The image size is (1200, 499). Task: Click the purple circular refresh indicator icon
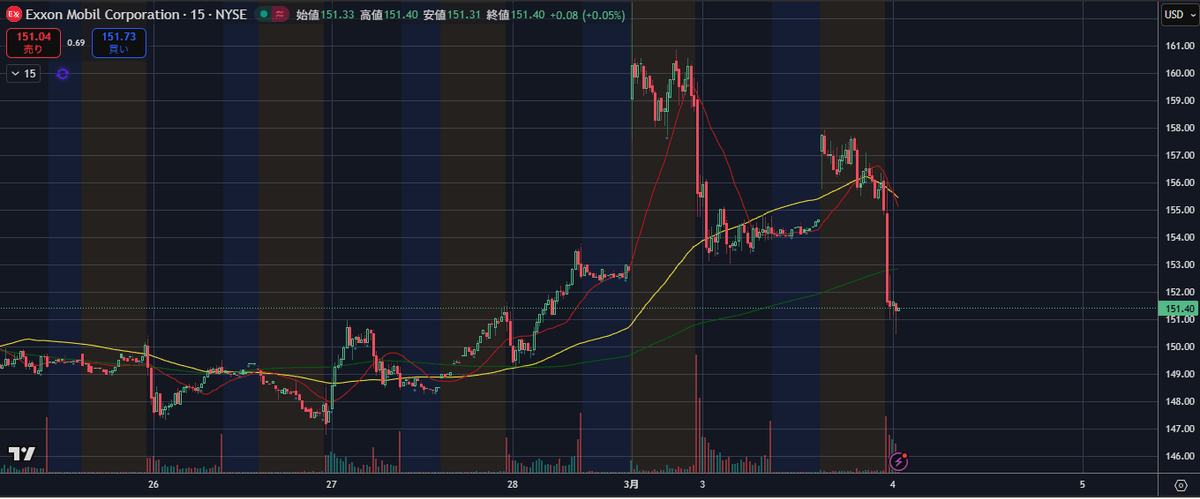63,73
